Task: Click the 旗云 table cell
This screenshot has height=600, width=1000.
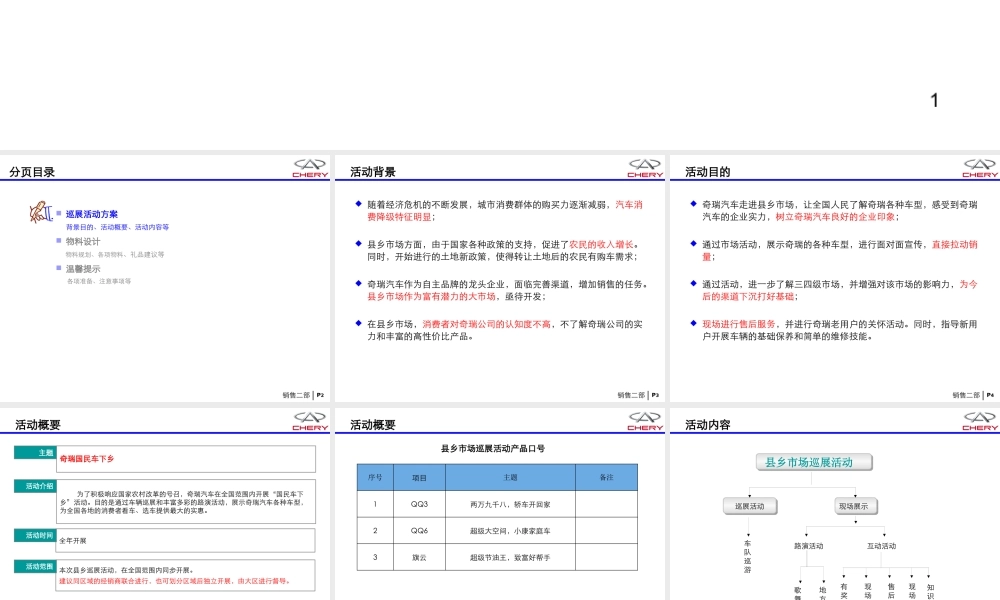Action: coord(419,557)
